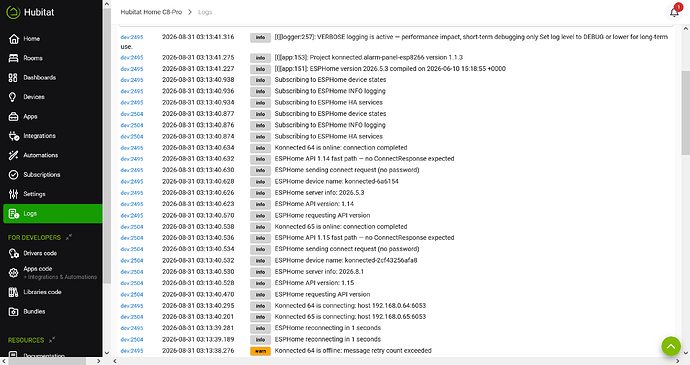Open the Rooms icon in sidebar
The image size is (690, 365).
point(14,58)
